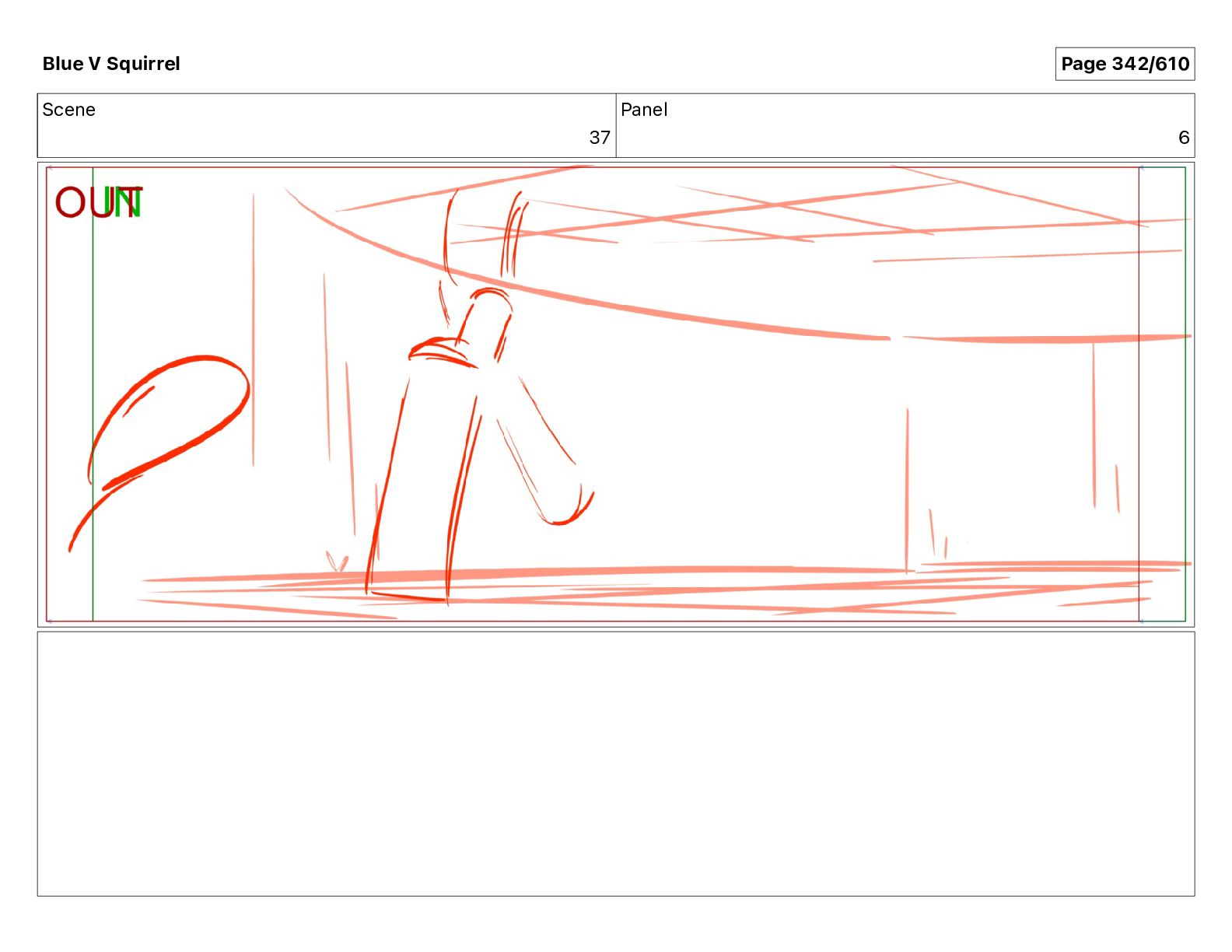This screenshot has width=1232, height=952.
Task: Click the panel number 6
Action: click(x=1184, y=138)
